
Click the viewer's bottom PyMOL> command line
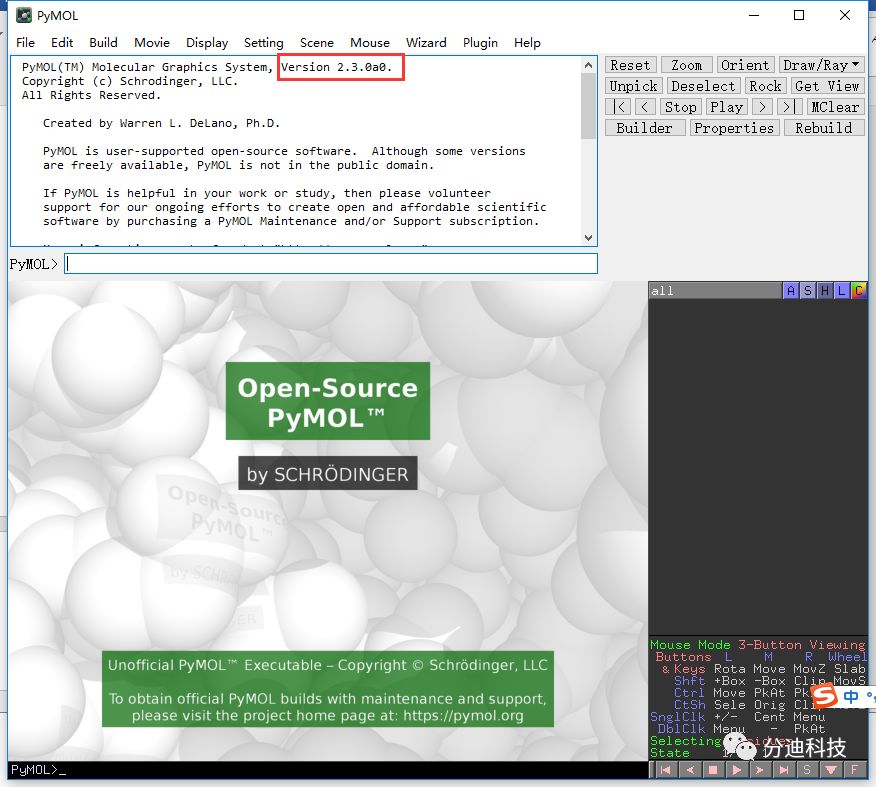pos(327,770)
